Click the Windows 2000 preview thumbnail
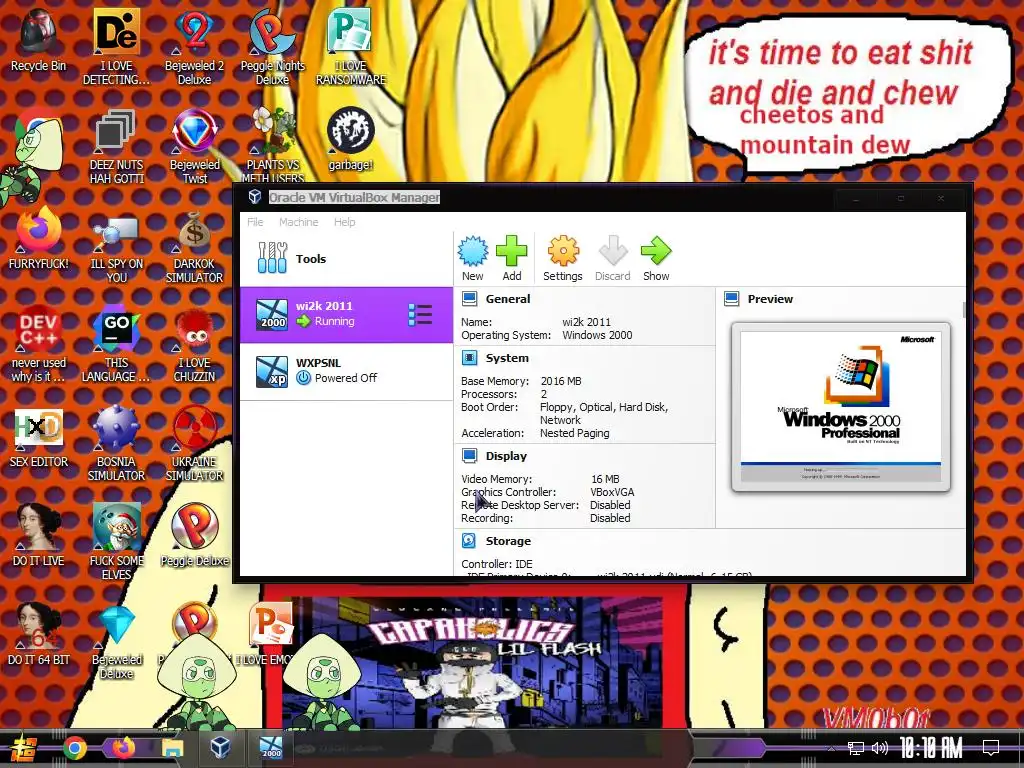1024x768 pixels. (840, 406)
